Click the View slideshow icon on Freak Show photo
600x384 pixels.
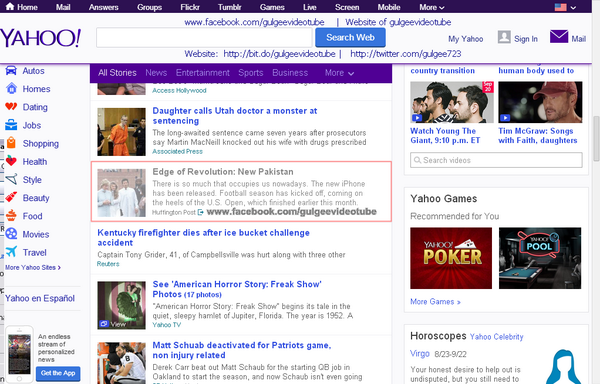point(104,324)
